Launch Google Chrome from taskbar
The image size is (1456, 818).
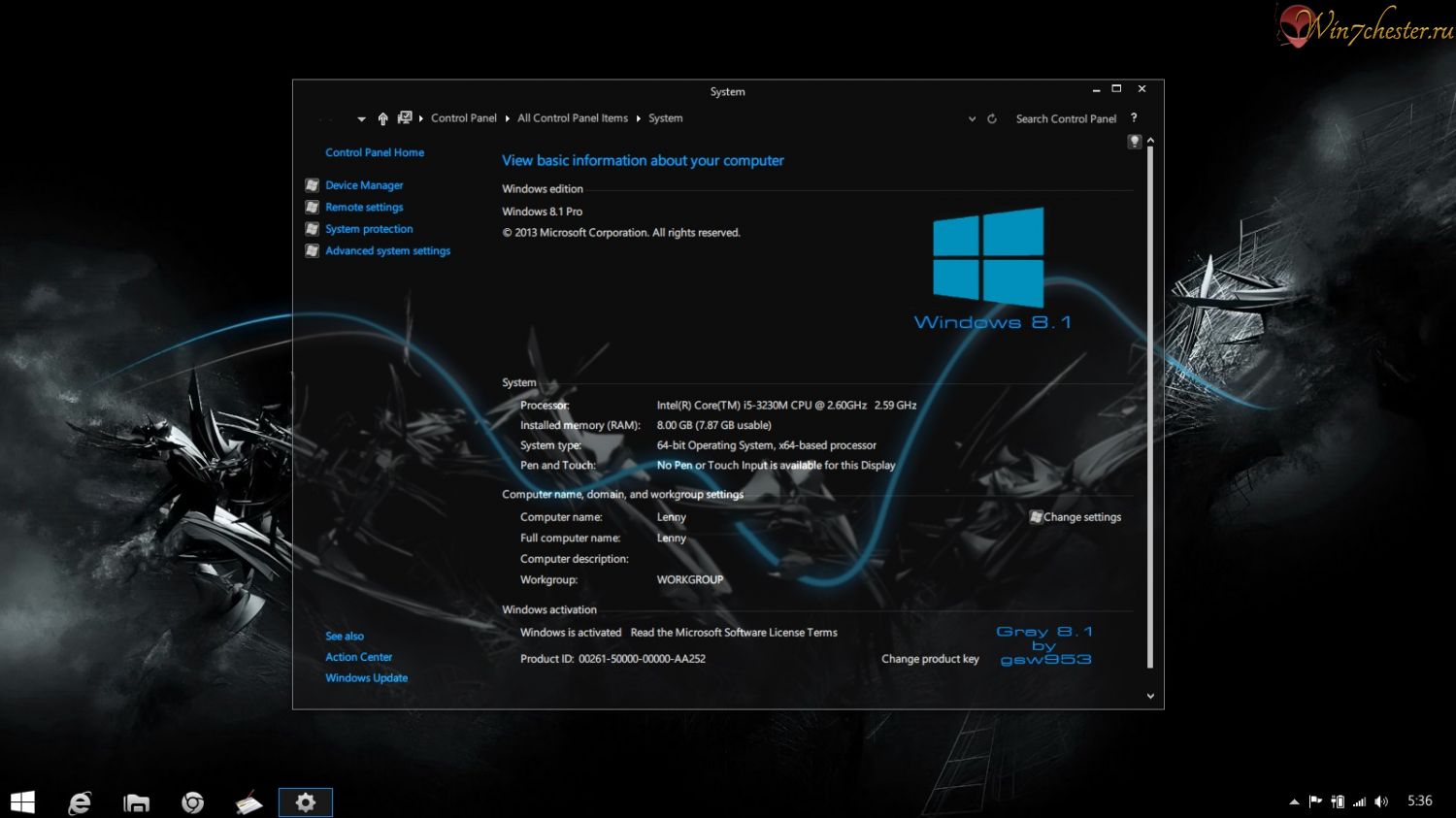pyautogui.click(x=192, y=802)
